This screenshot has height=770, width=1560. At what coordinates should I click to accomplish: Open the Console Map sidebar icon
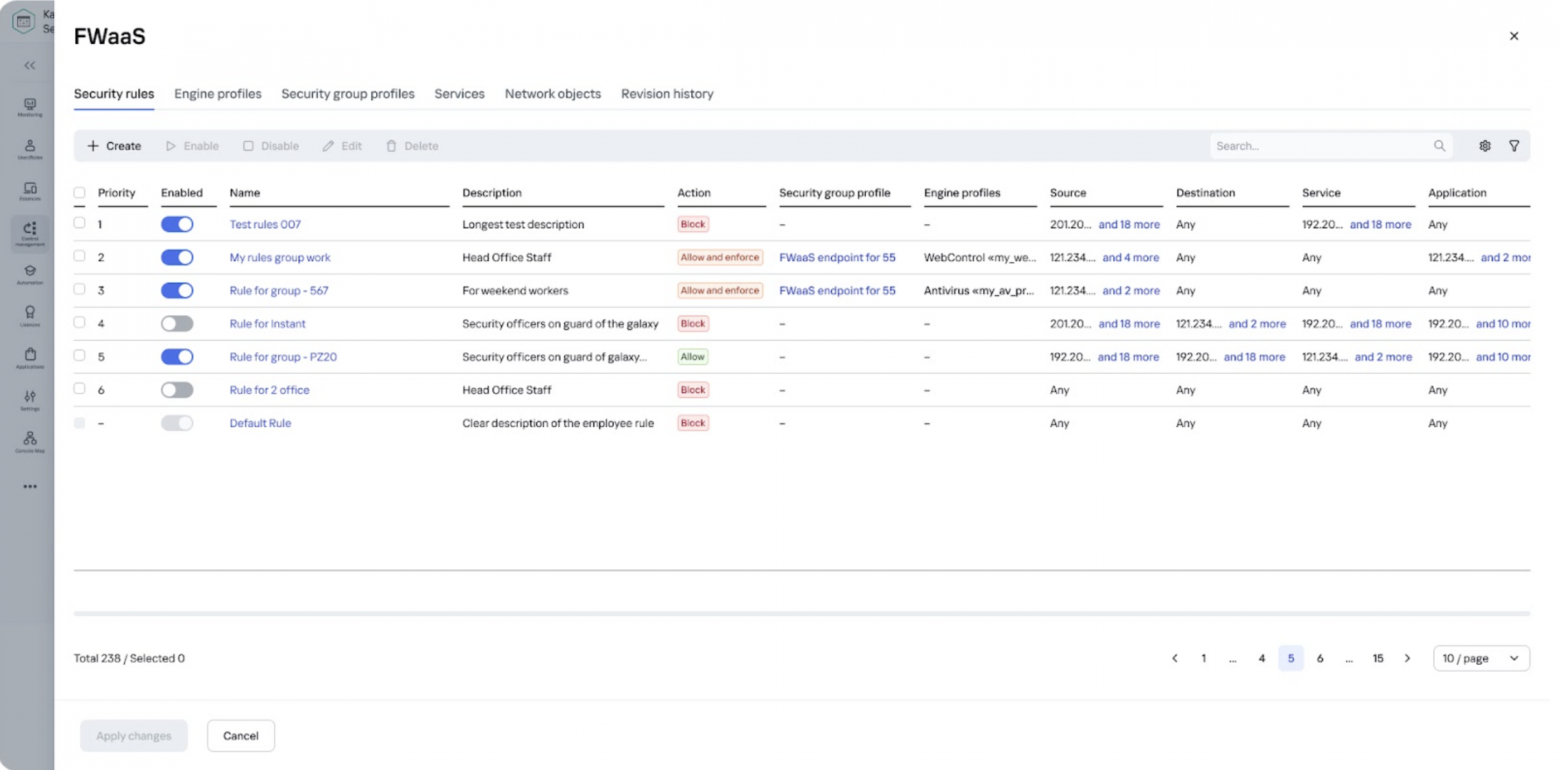pyautogui.click(x=29, y=441)
